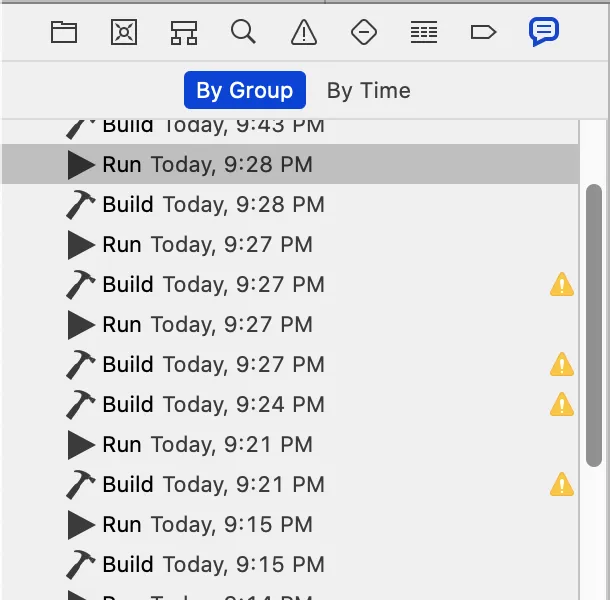Open the Find navigator magnifier icon

click(x=244, y=32)
